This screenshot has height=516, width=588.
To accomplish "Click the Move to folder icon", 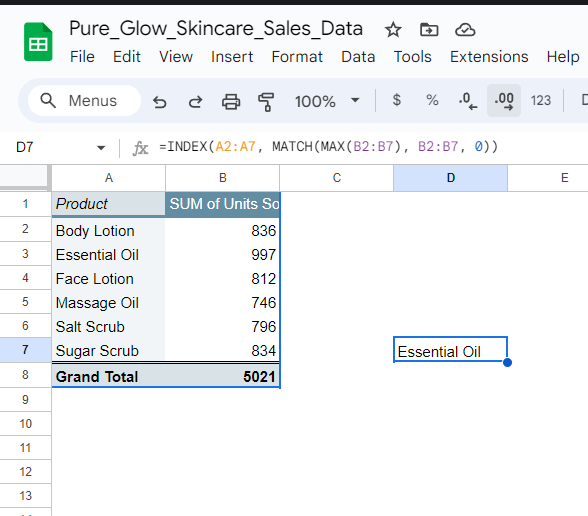I will 429,30.
